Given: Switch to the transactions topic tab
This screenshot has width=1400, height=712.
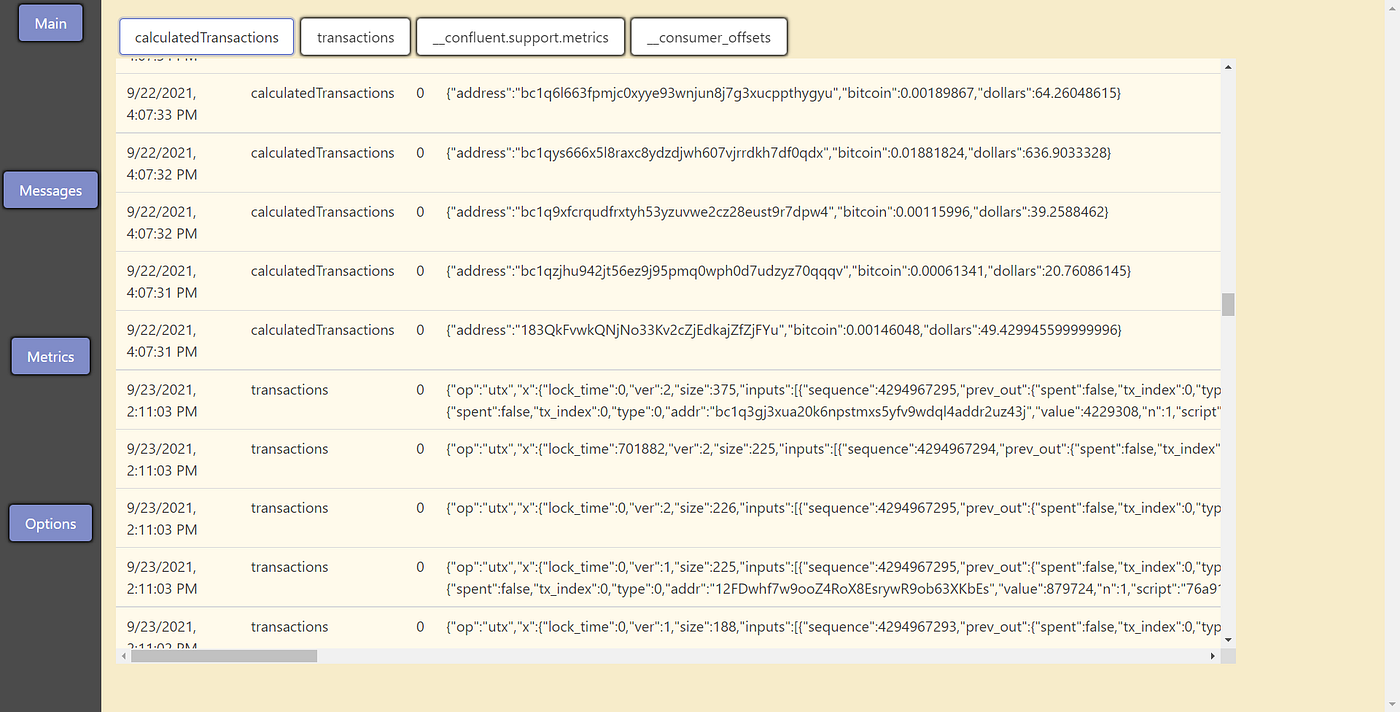Looking at the screenshot, I should [355, 36].
